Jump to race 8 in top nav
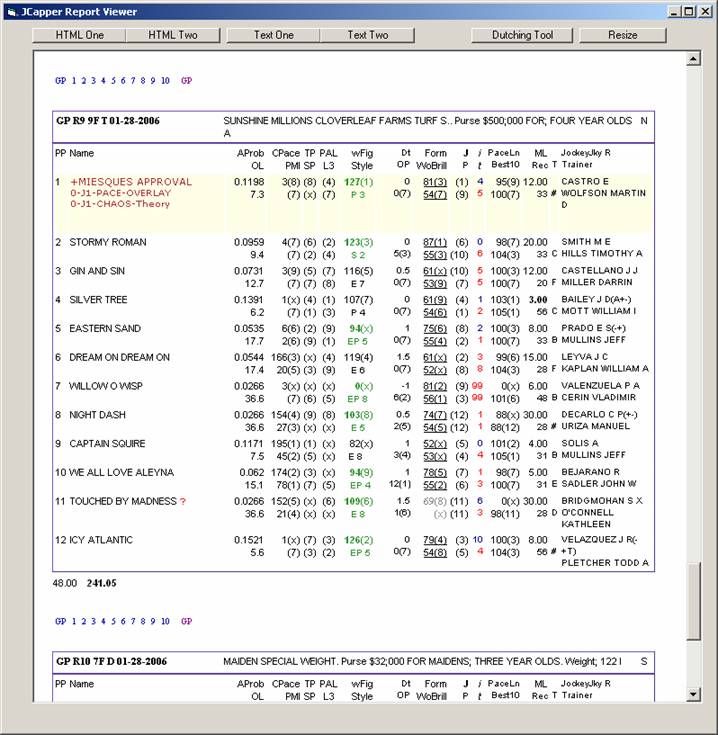The image size is (718, 735). coord(142,81)
